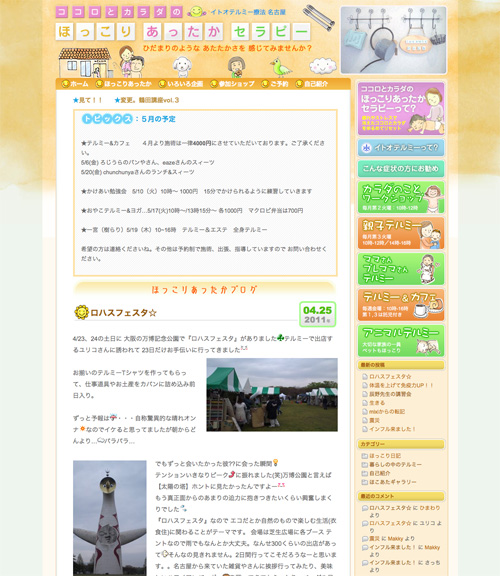Open the link ending in vol.3
The width and height of the screenshot is (500, 576).
pyautogui.click(x=147, y=100)
